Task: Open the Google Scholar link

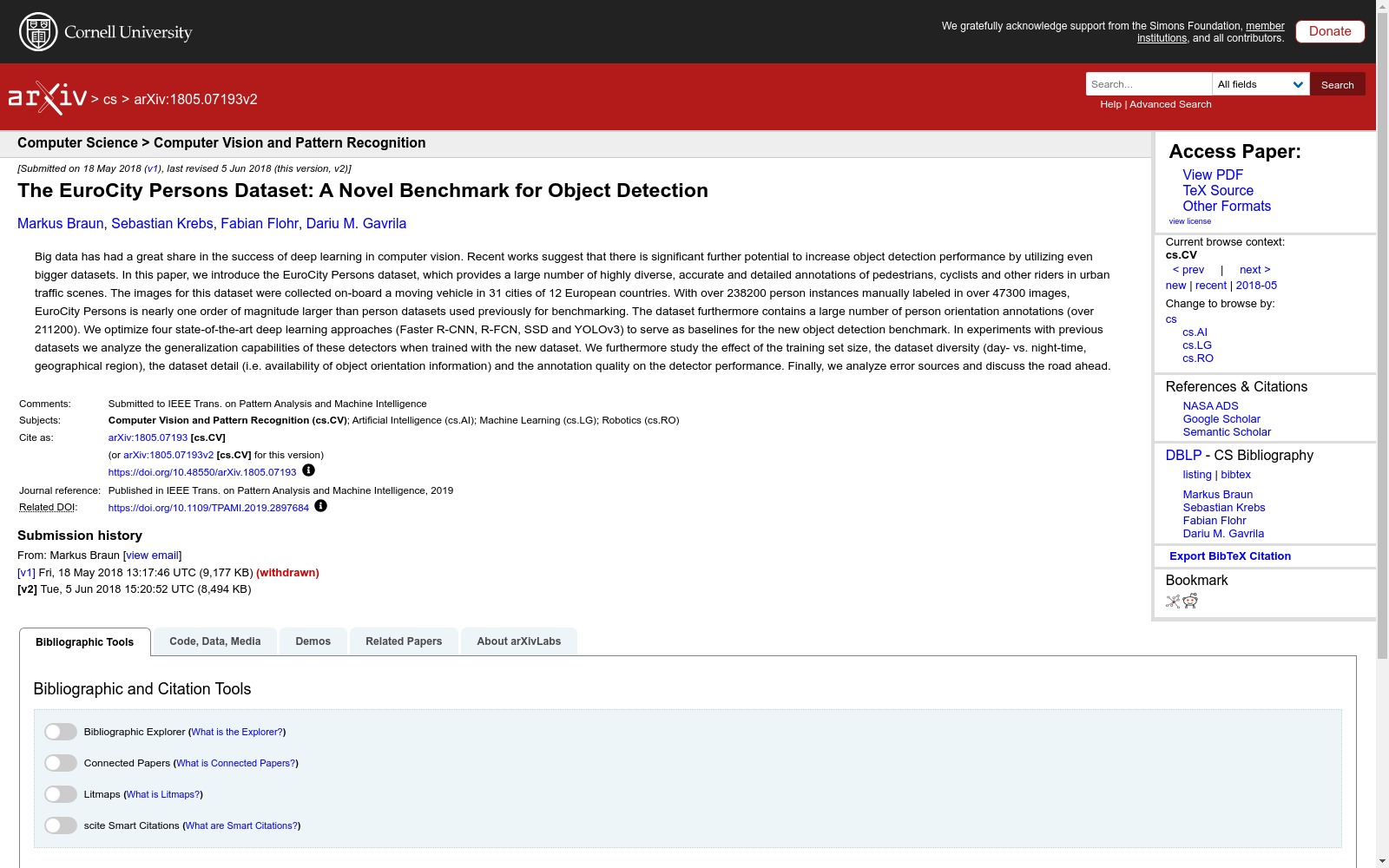Action: pyautogui.click(x=1221, y=419)
